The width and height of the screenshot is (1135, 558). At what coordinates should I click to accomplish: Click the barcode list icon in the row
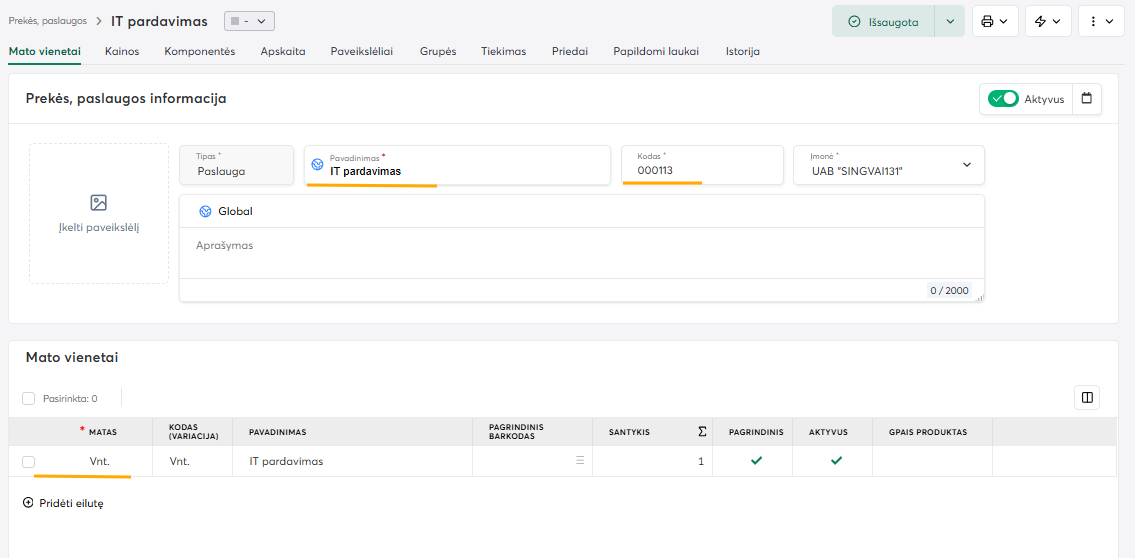coord(579,461)
